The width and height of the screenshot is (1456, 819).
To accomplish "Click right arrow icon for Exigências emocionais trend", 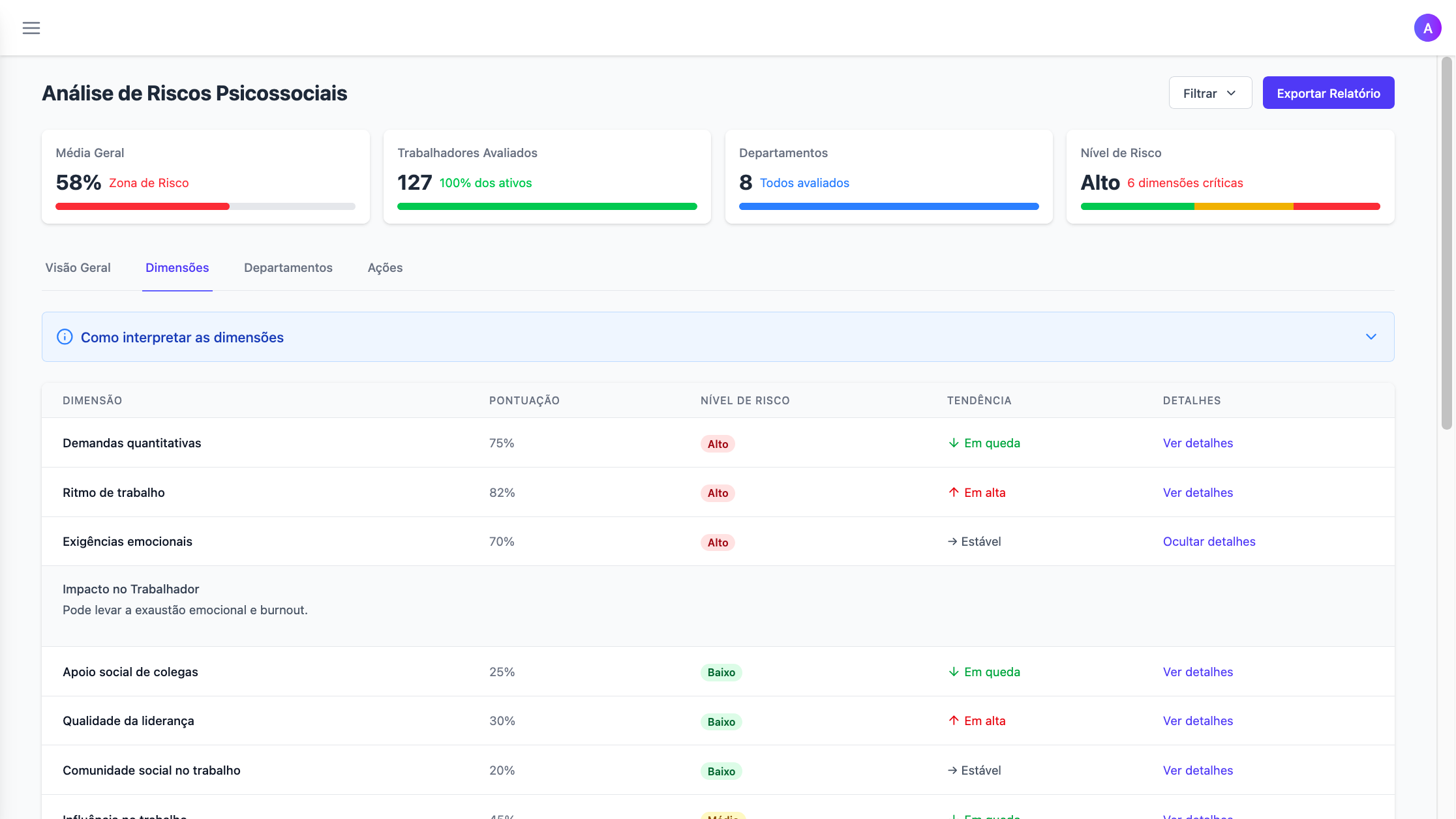I will 952,542.
